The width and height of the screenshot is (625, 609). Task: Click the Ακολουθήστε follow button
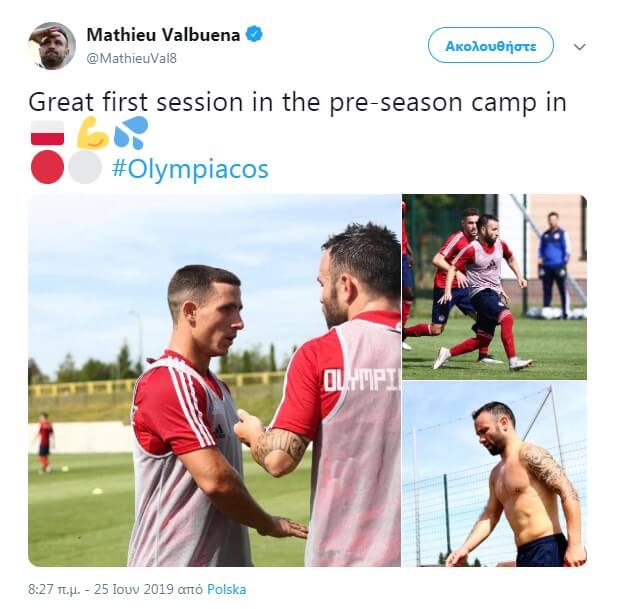point(491,45)
